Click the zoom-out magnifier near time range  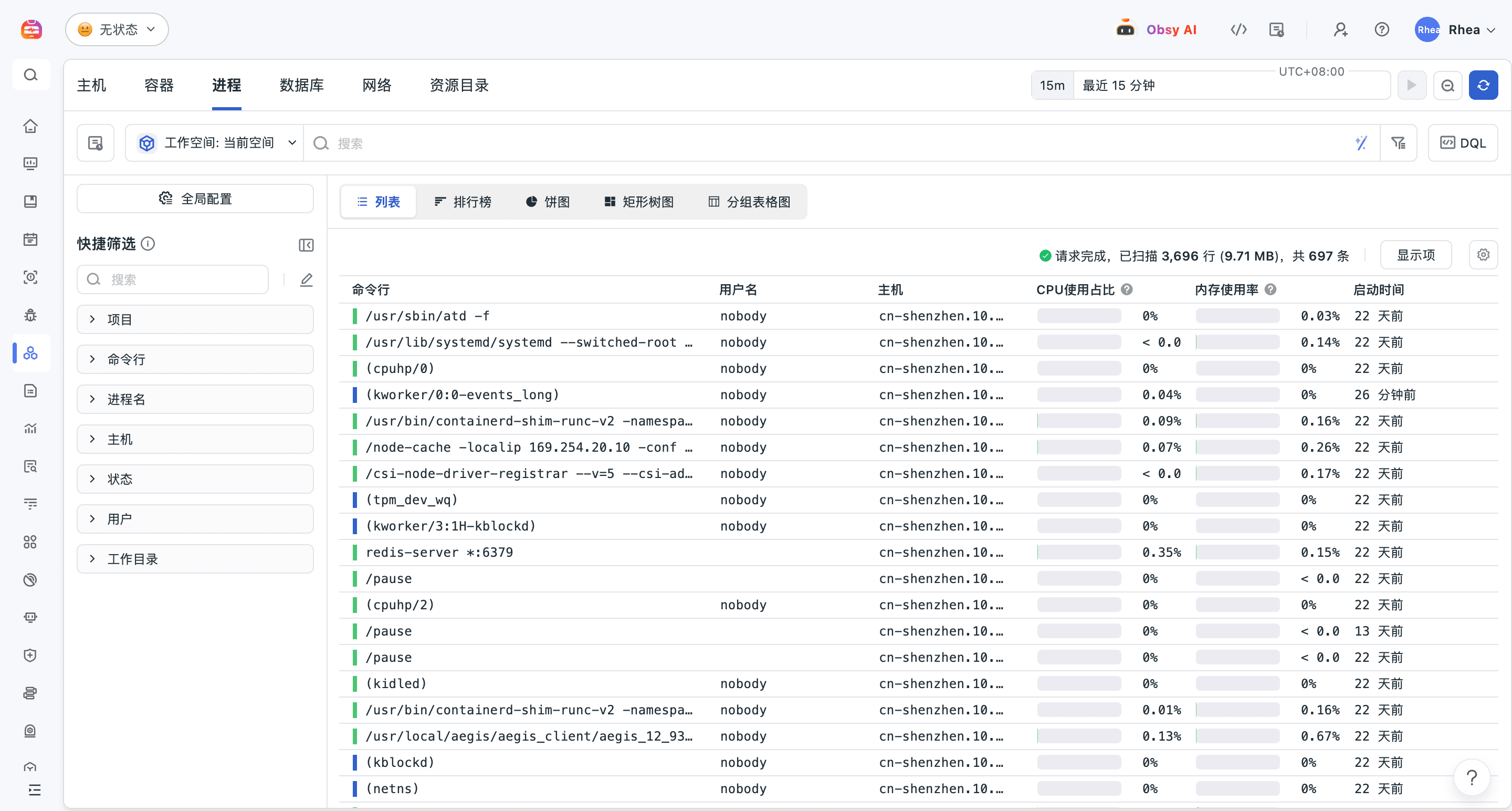1448,85
